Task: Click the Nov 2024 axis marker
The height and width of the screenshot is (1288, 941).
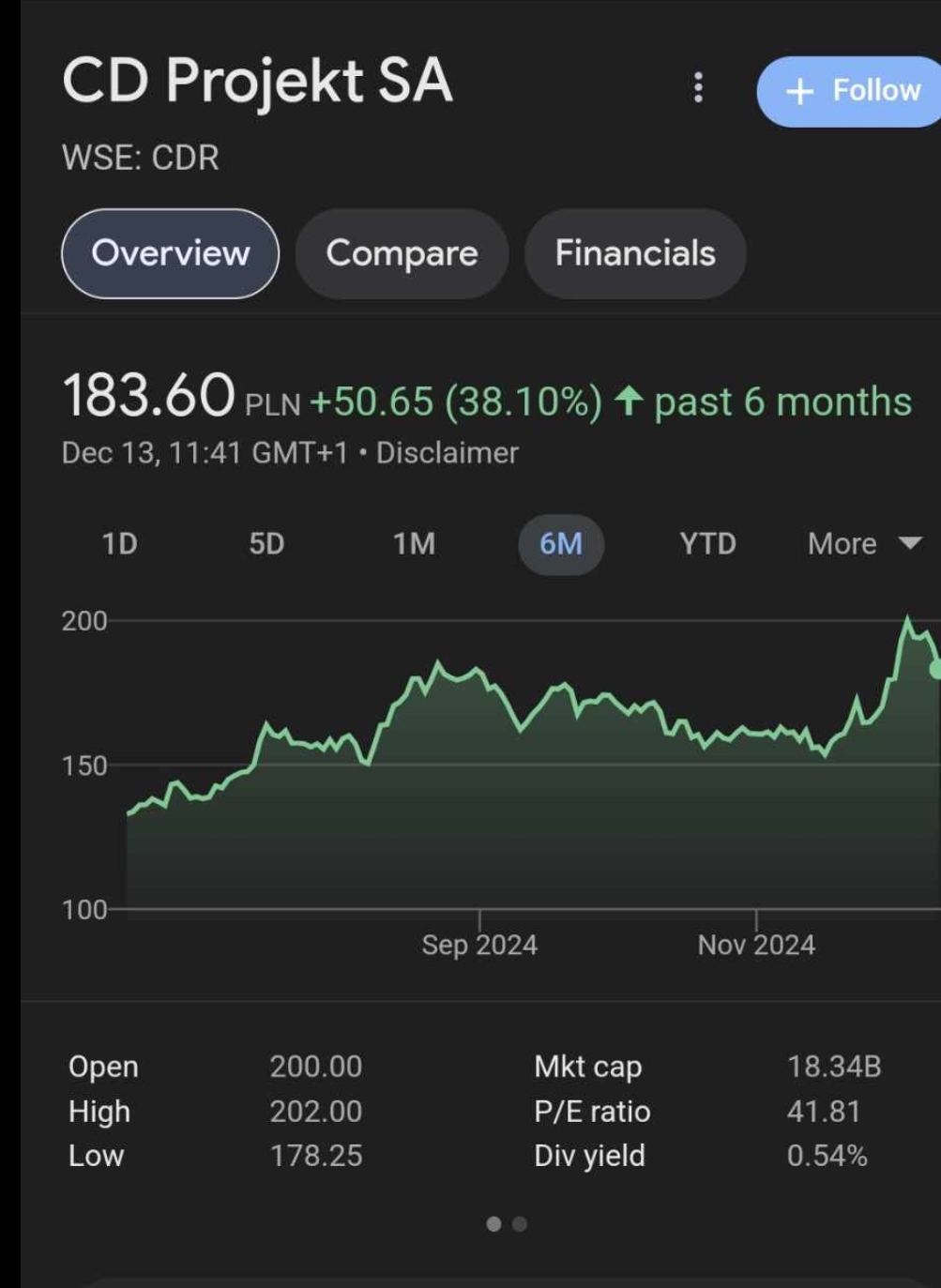Action: (756, 944)
